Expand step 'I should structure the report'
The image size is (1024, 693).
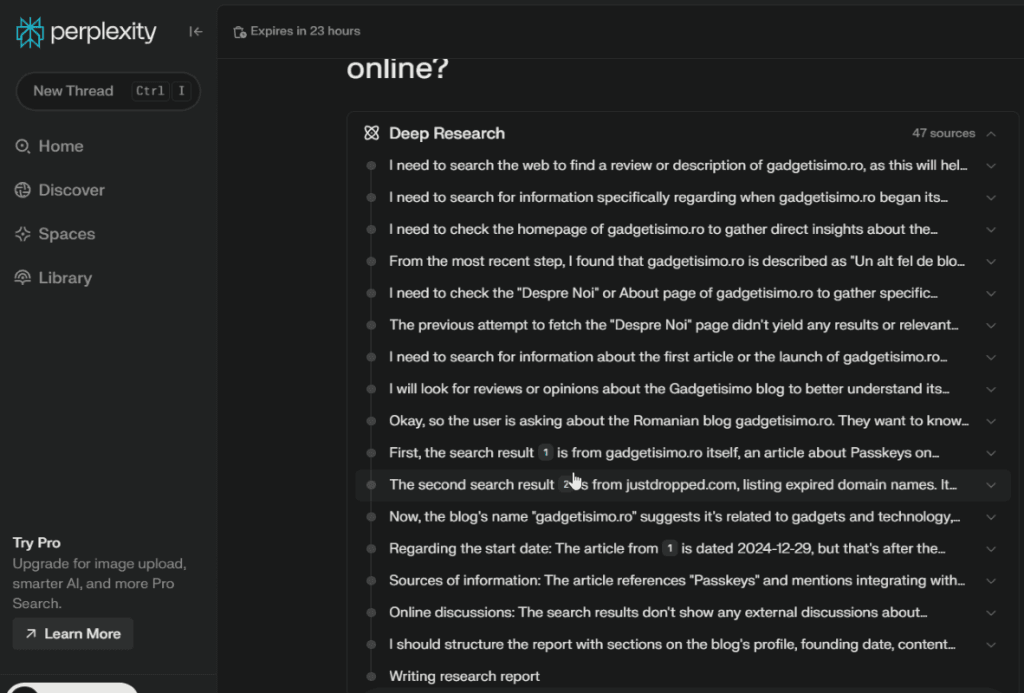991,645
